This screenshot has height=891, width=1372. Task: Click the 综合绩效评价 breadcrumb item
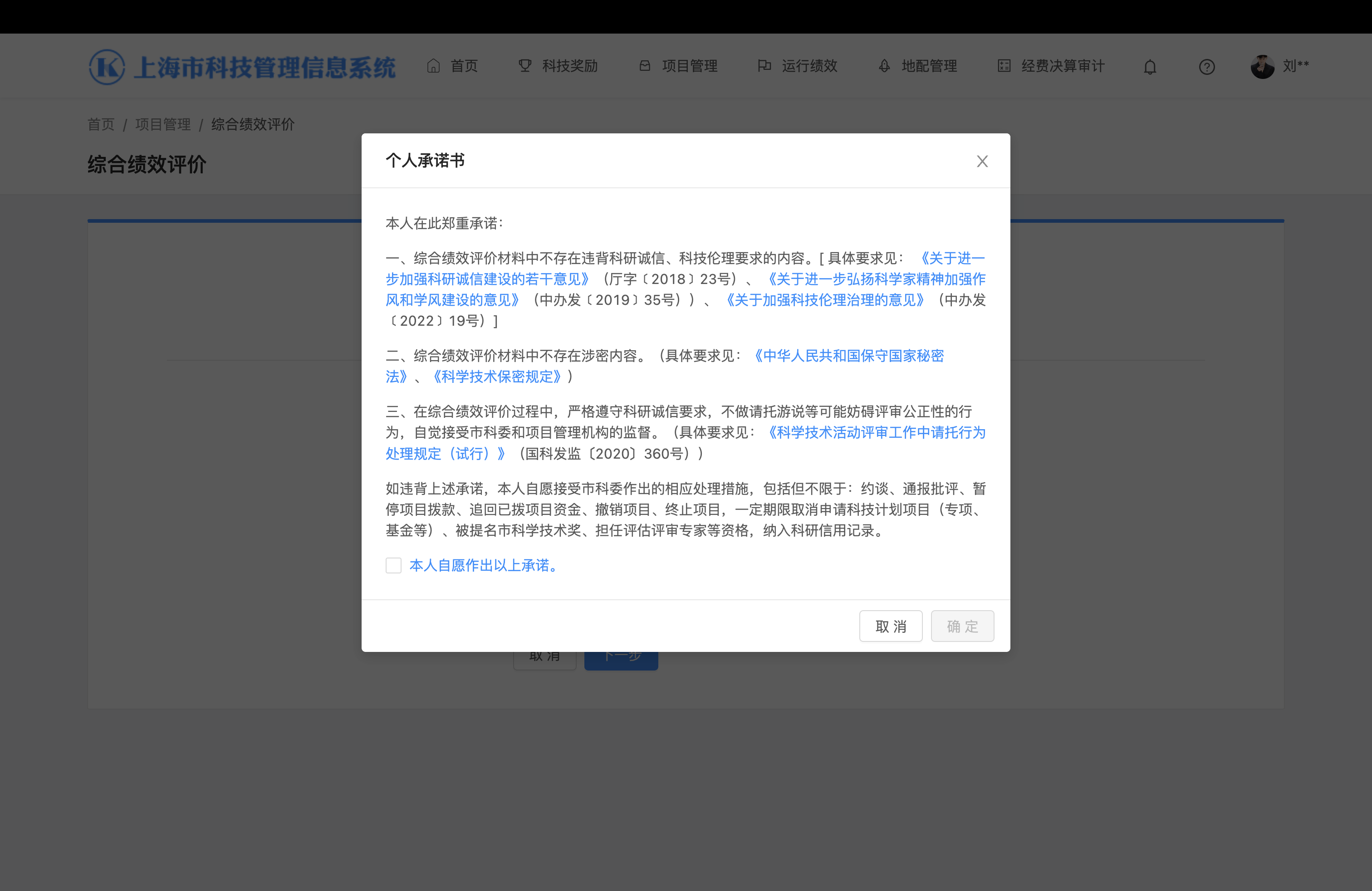pyautogui.click(x=253, y=124)
